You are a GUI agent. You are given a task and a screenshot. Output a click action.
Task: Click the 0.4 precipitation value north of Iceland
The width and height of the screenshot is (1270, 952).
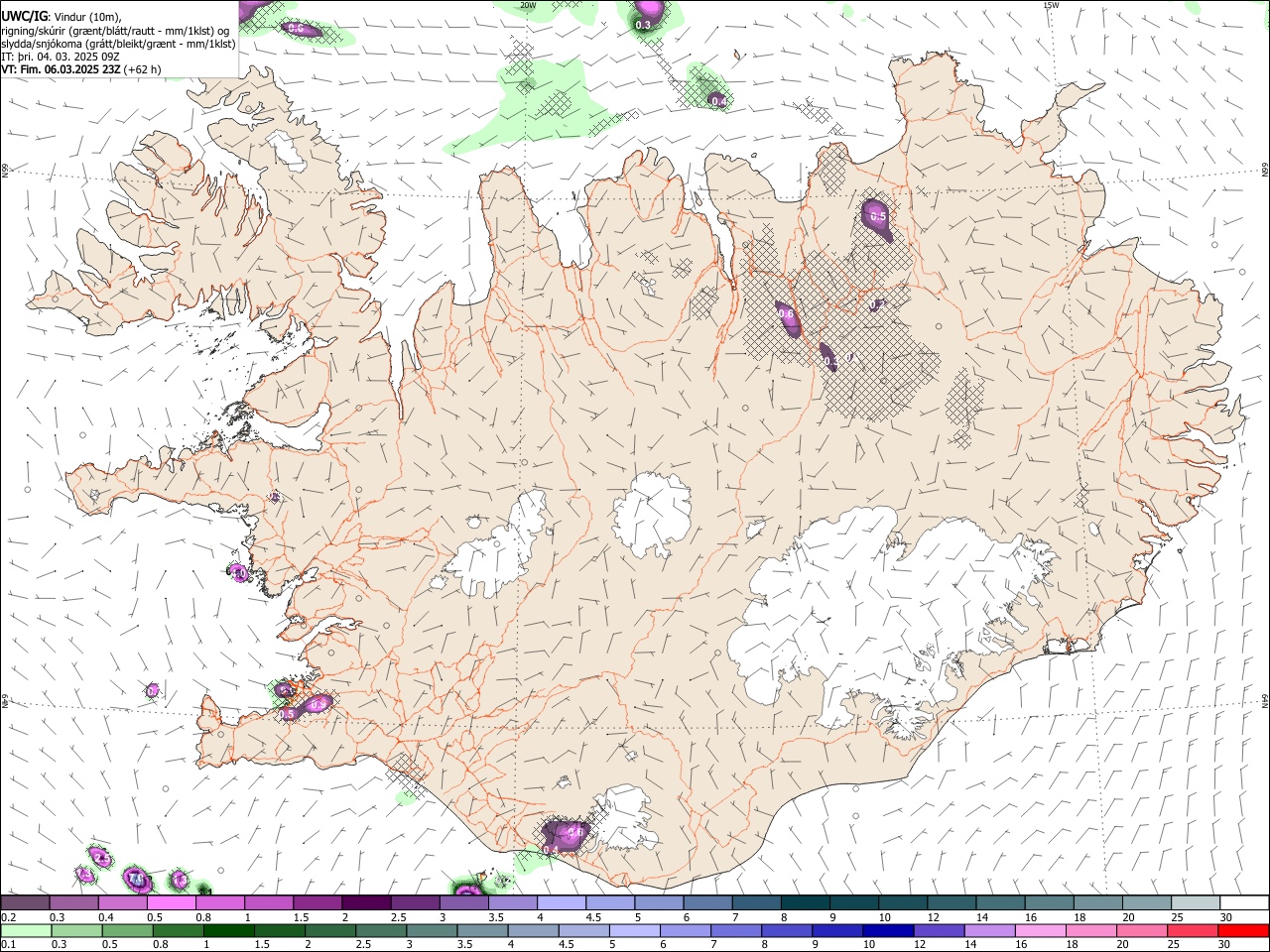717,100
